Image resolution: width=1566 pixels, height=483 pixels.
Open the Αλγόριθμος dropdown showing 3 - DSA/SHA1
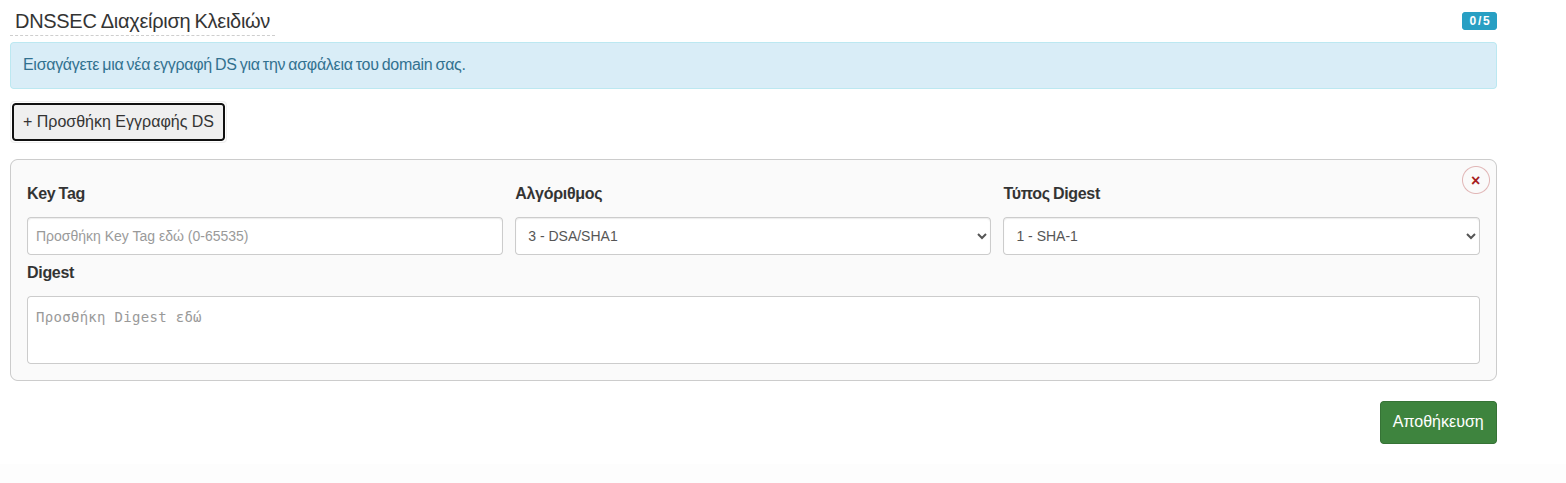[752, 236]
